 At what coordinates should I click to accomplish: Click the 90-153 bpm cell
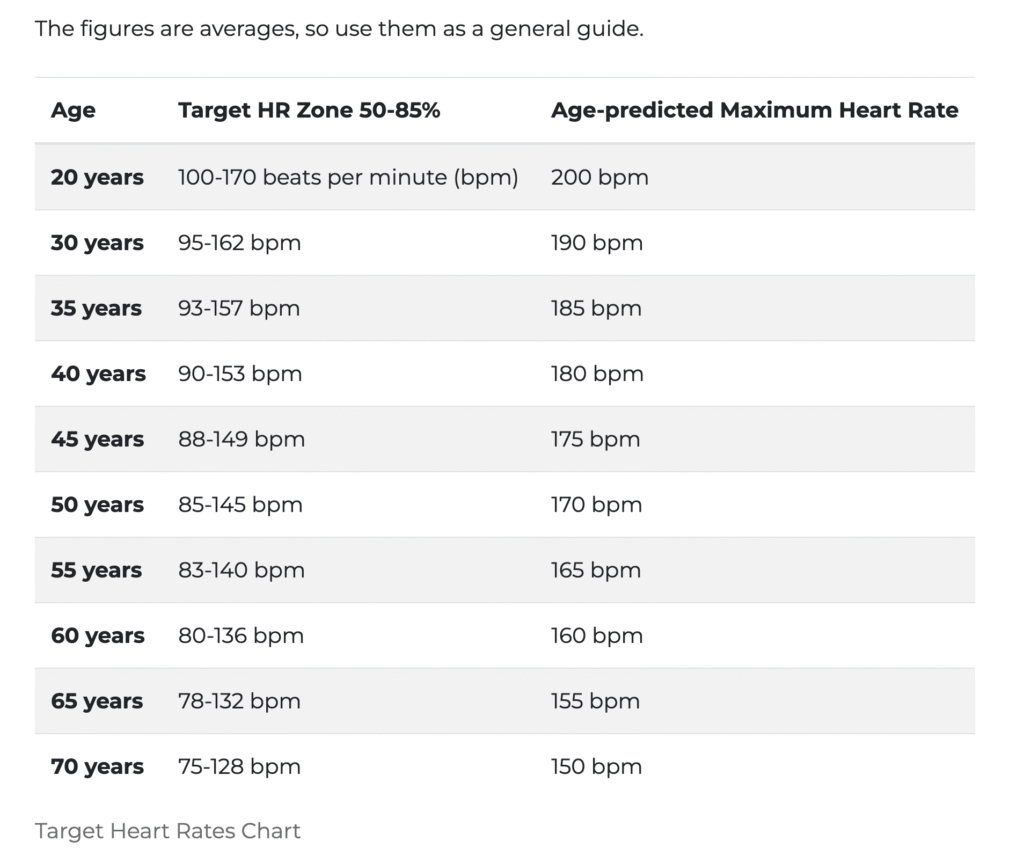tap(240, 373)
